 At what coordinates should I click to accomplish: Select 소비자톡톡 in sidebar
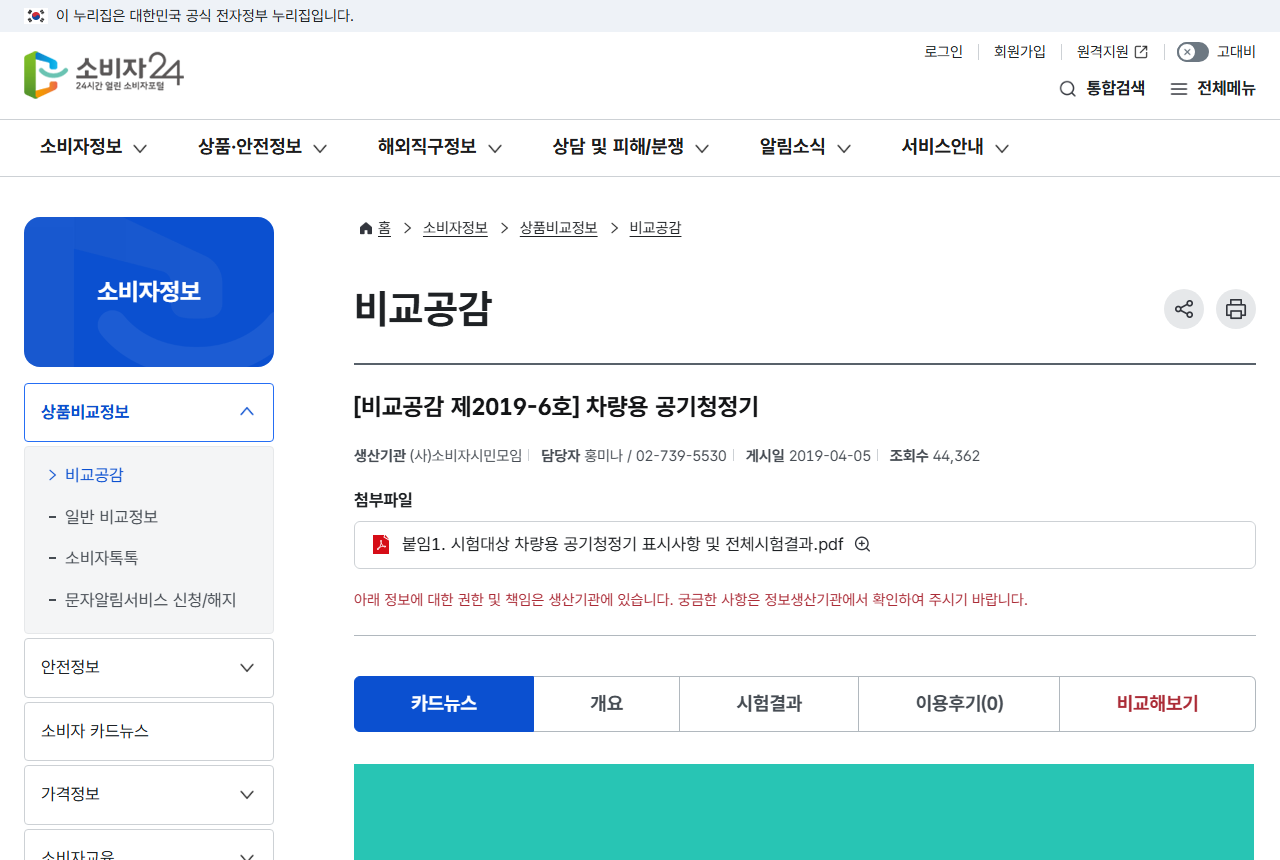(x=101, y=558)
